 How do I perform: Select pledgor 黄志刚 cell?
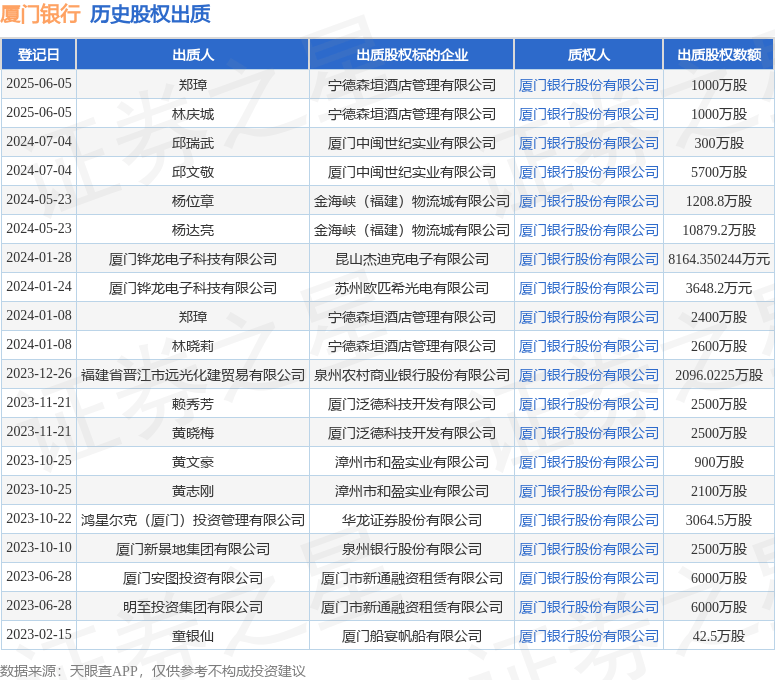(193, 491)
